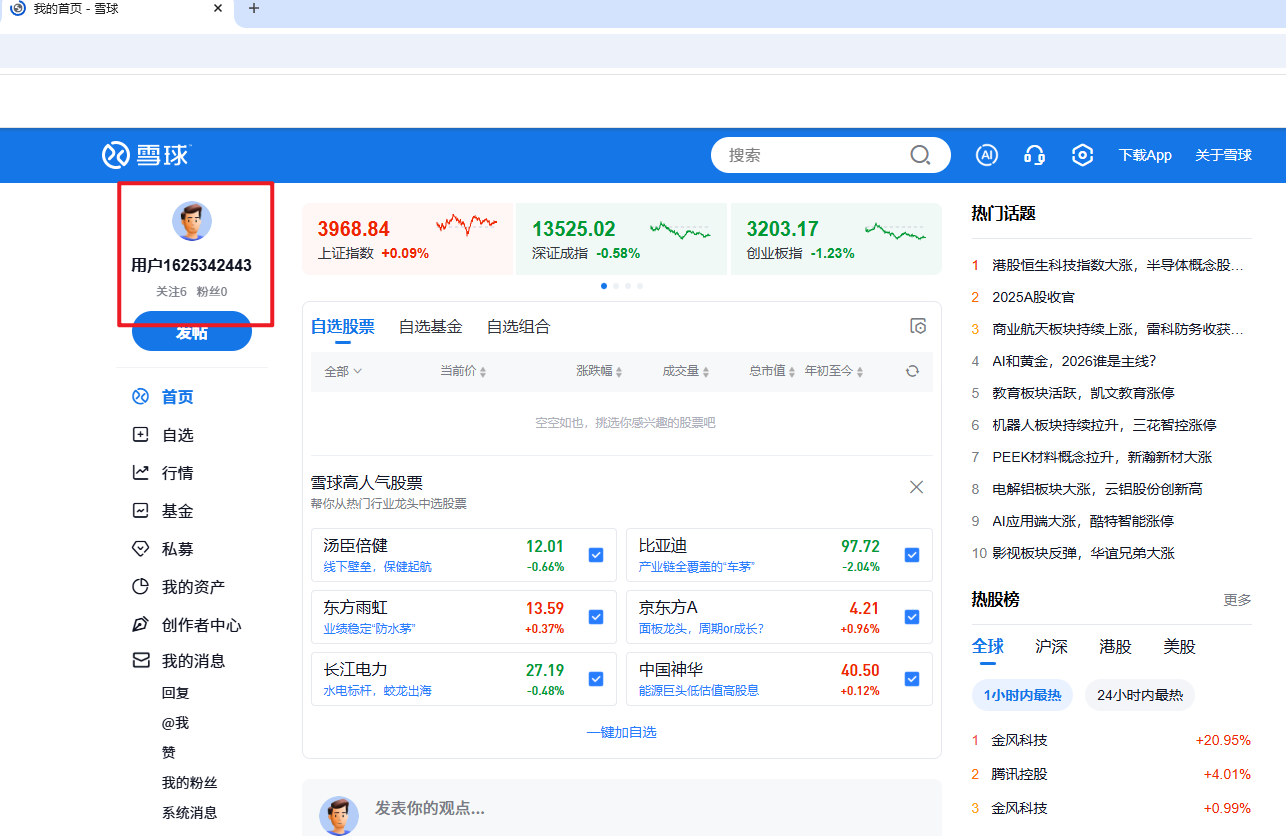Click the 一键加自选 link

pos(621,732)
